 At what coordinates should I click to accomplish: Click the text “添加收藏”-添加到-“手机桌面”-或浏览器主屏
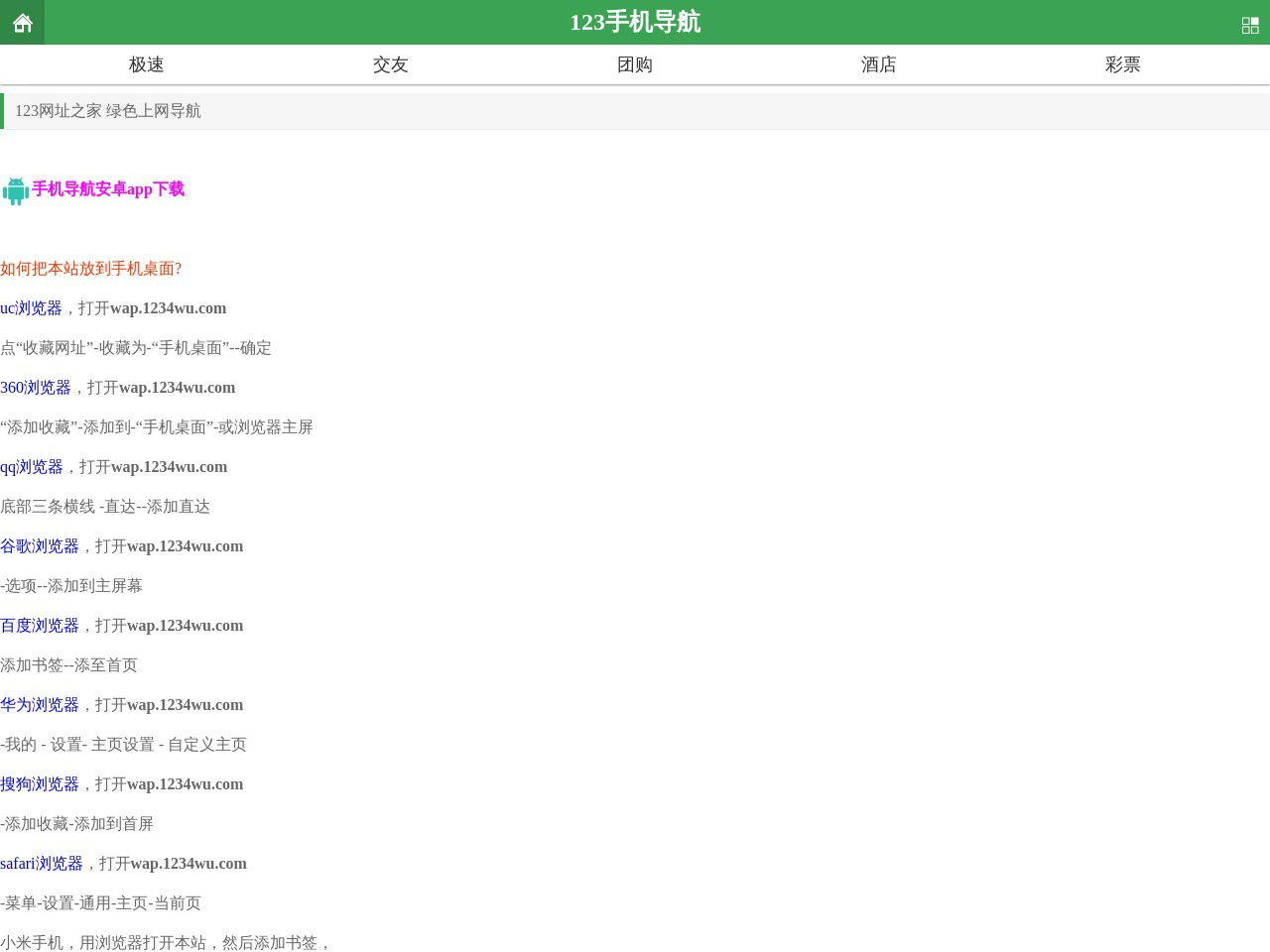pos(157,427)
